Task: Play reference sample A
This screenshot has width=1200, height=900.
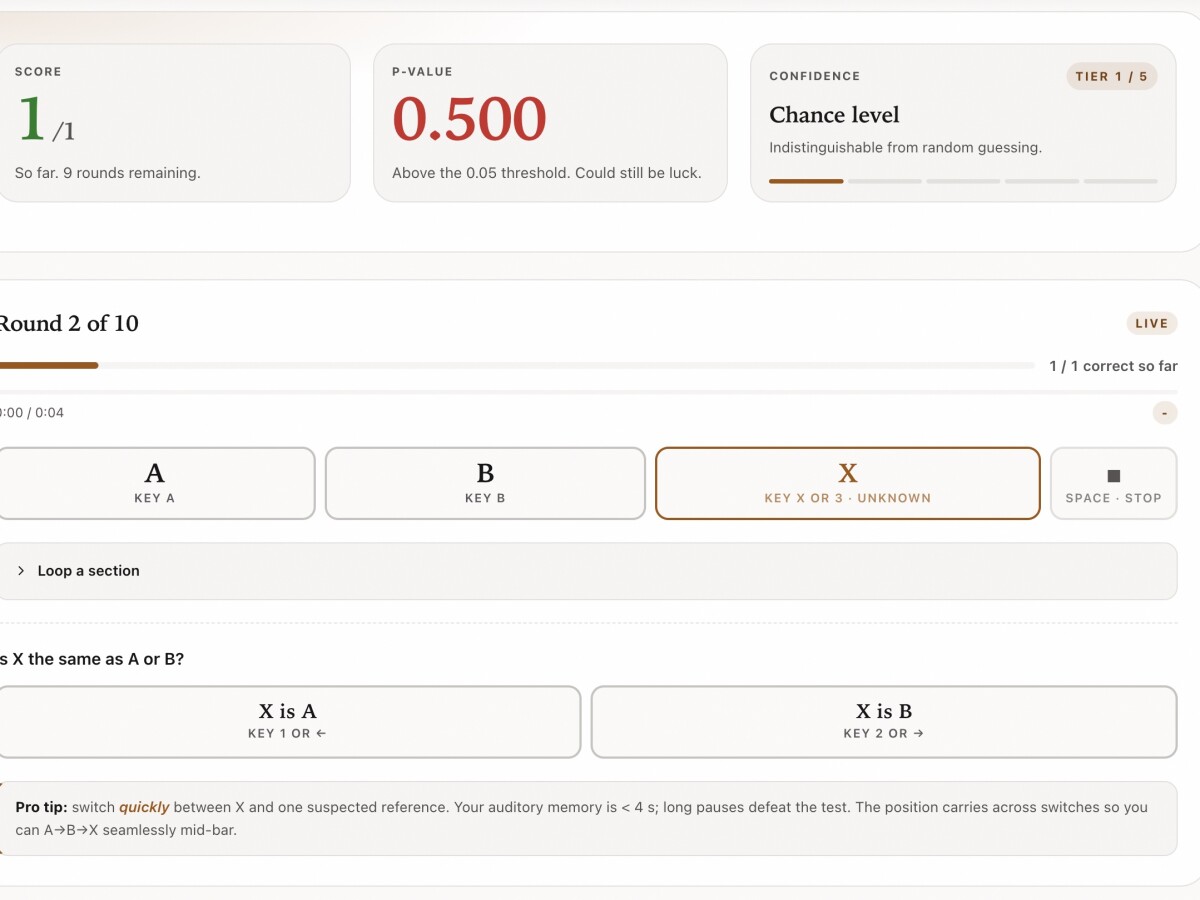Action: [x=155, y=483]
